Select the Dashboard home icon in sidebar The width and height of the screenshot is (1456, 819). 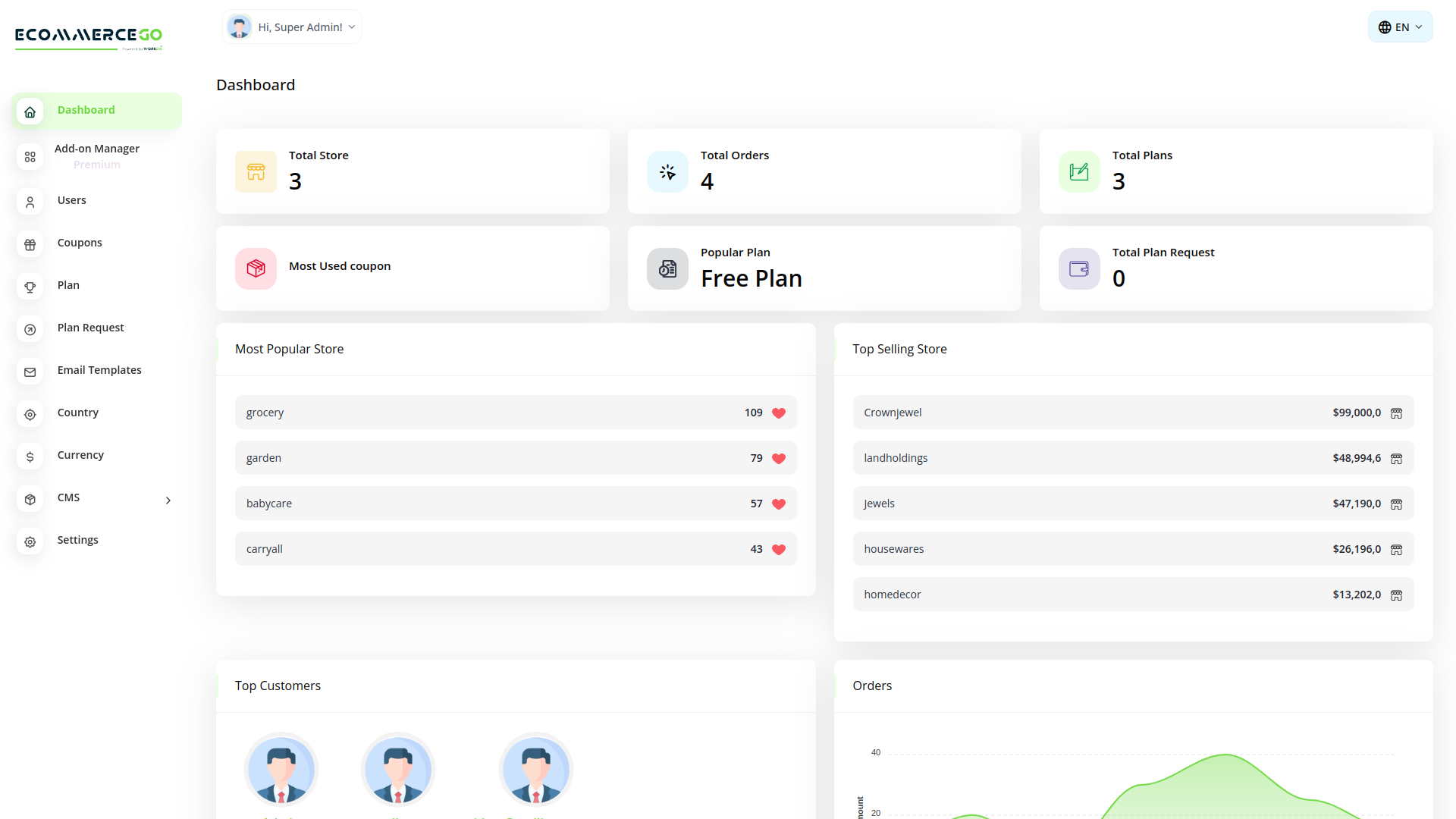(x=30, y=111)
